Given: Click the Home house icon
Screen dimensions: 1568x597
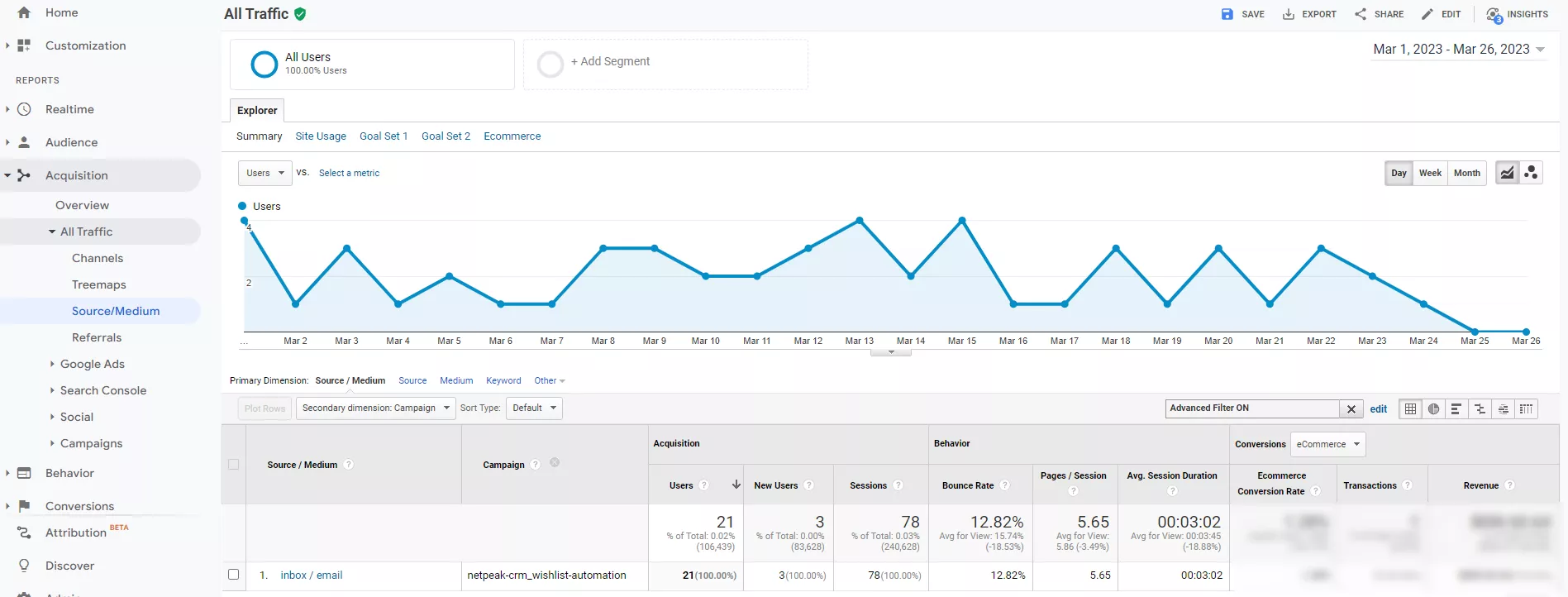Looking at the screenshot, I should coord(24,12).
